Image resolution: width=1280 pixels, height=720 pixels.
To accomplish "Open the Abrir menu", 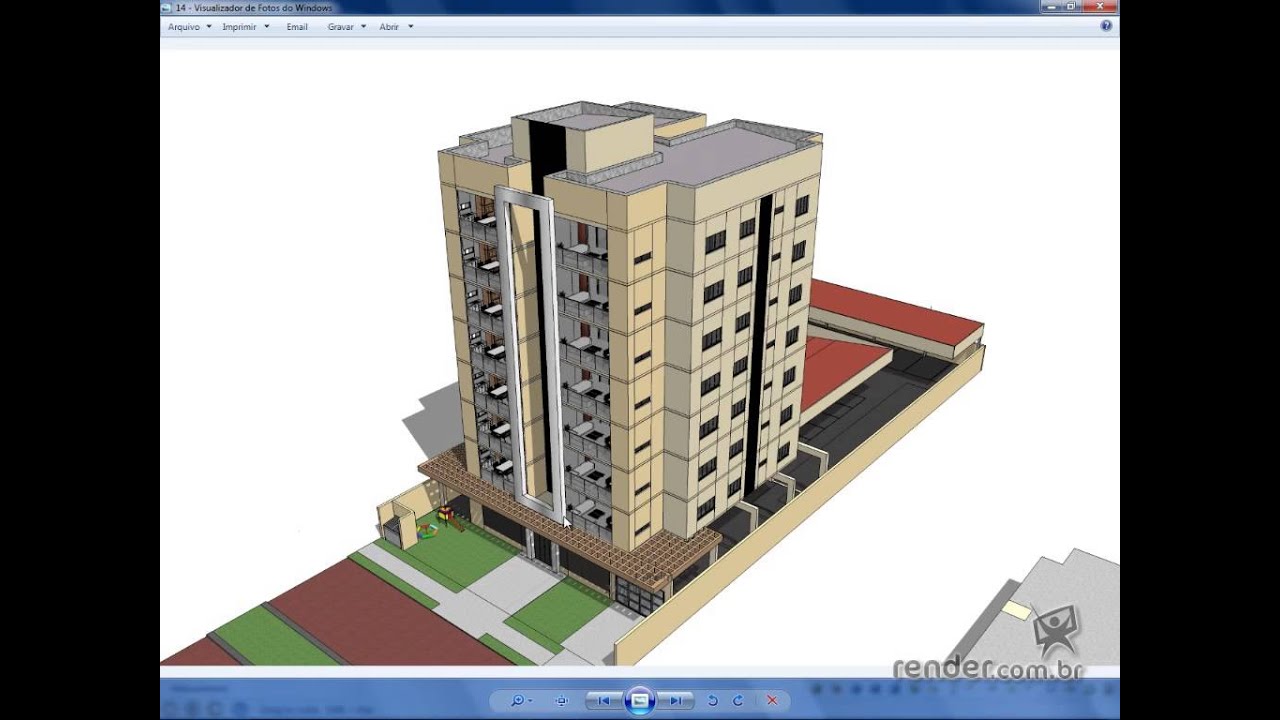I will click(395, 27).
